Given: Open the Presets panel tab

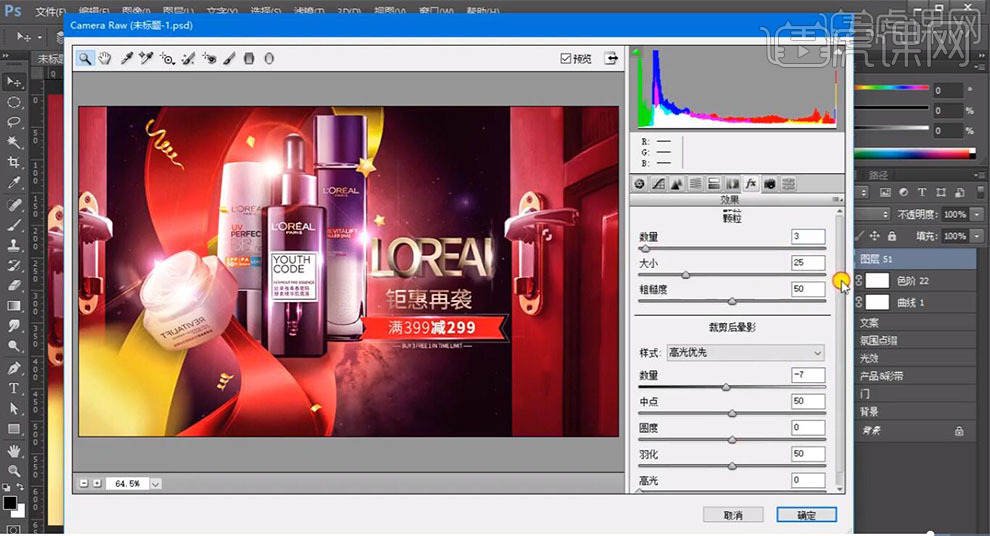Looking at the screenshot, I should (x=789, y=184).
